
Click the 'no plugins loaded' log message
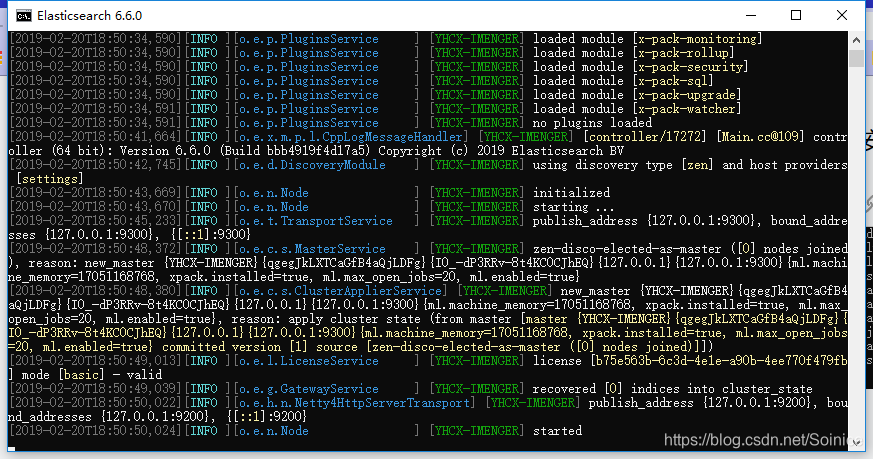pos(592,123)
